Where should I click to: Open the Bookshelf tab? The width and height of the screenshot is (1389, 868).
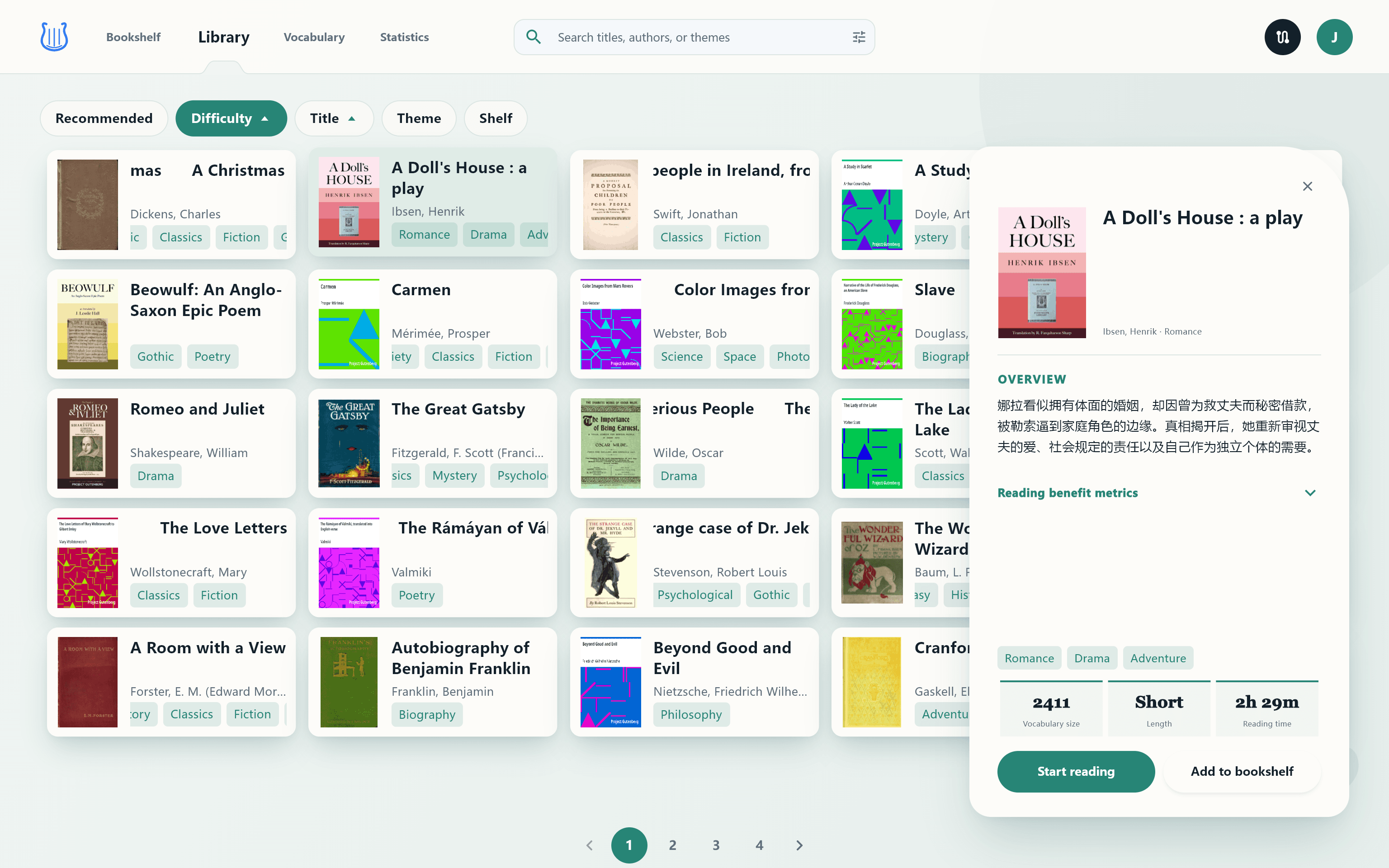point(133,38)
